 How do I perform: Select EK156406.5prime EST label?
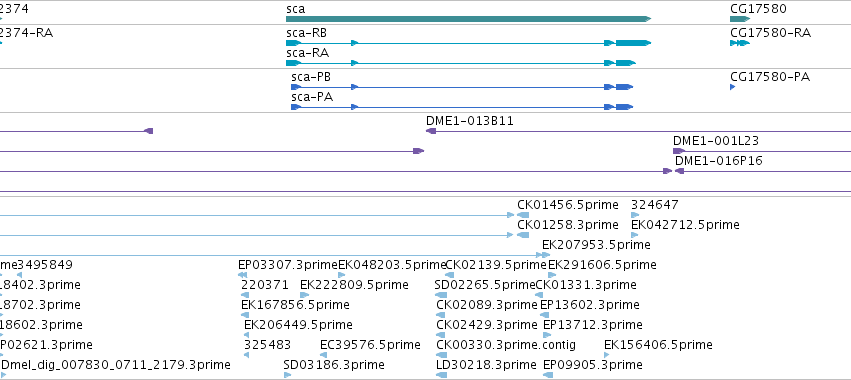coord(658,345)
